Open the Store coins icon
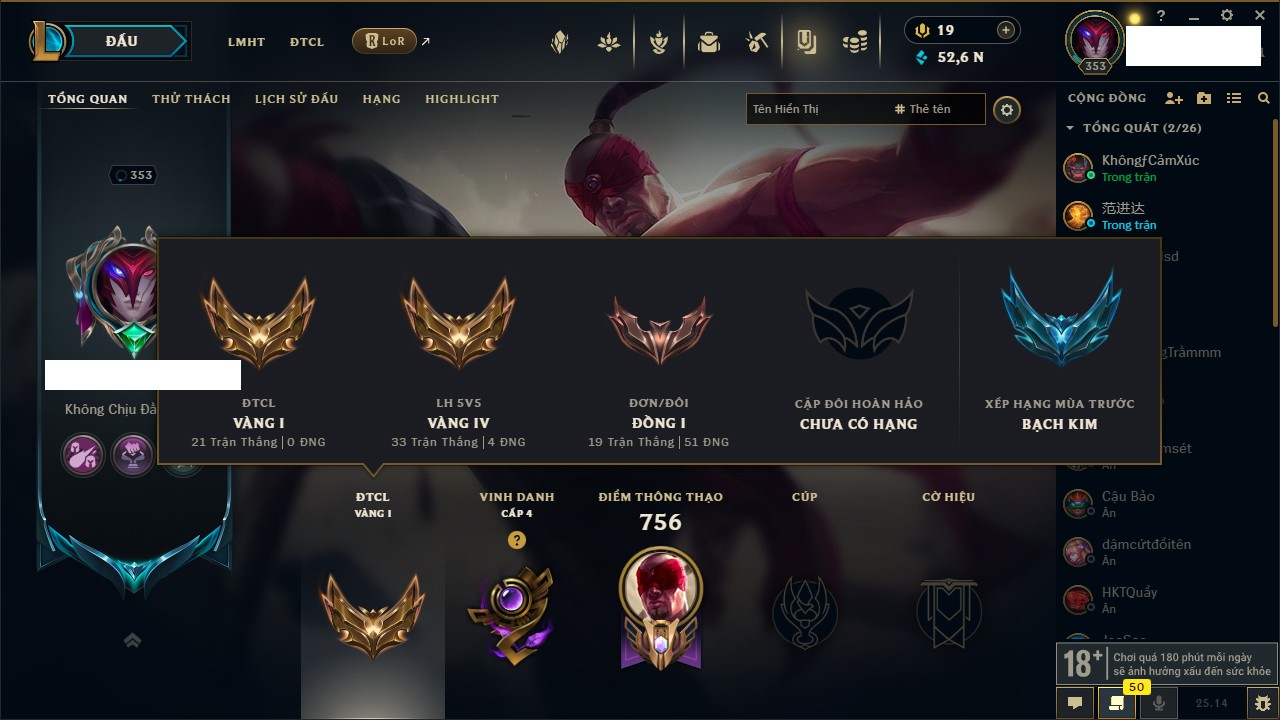 point(855,42)
